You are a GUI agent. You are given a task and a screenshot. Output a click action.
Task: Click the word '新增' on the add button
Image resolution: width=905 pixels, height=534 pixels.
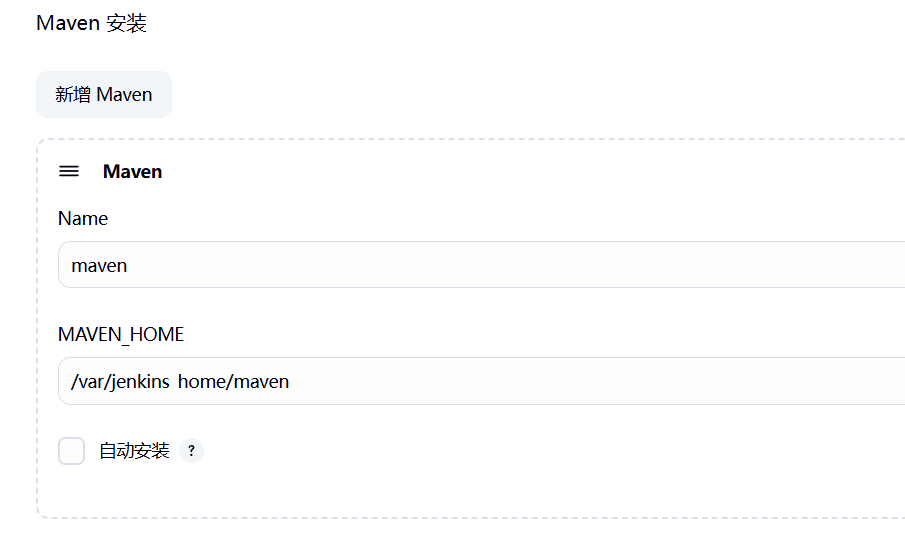click(73, 95)
